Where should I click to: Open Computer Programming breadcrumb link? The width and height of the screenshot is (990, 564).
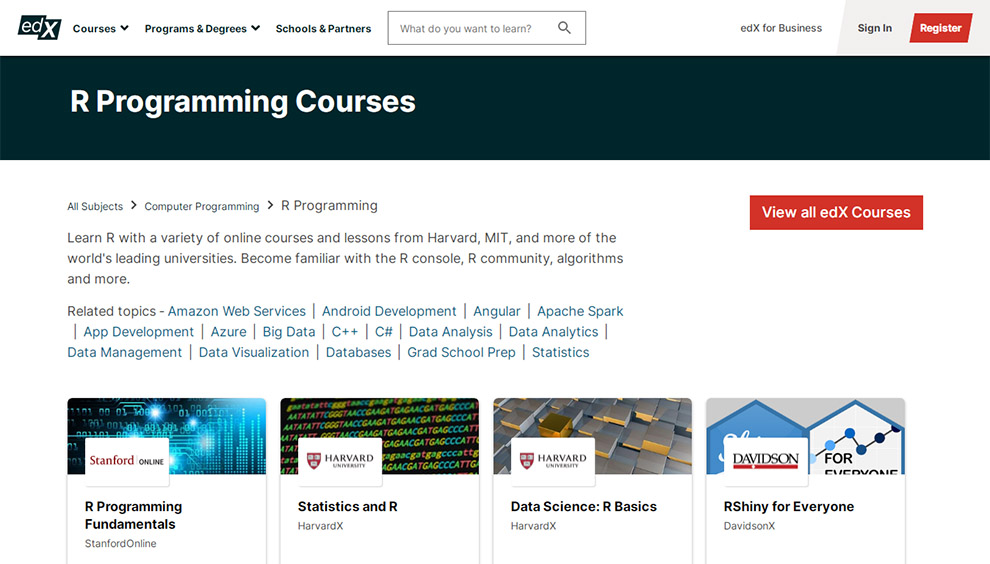201,207
